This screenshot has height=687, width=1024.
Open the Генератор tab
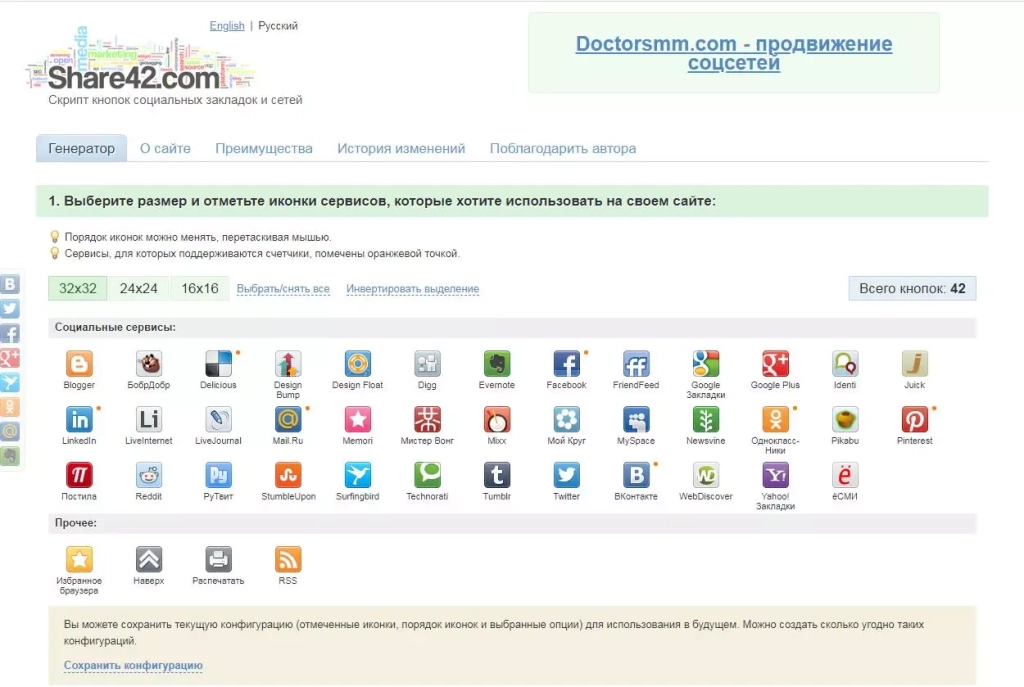click(x=82, y=148)
